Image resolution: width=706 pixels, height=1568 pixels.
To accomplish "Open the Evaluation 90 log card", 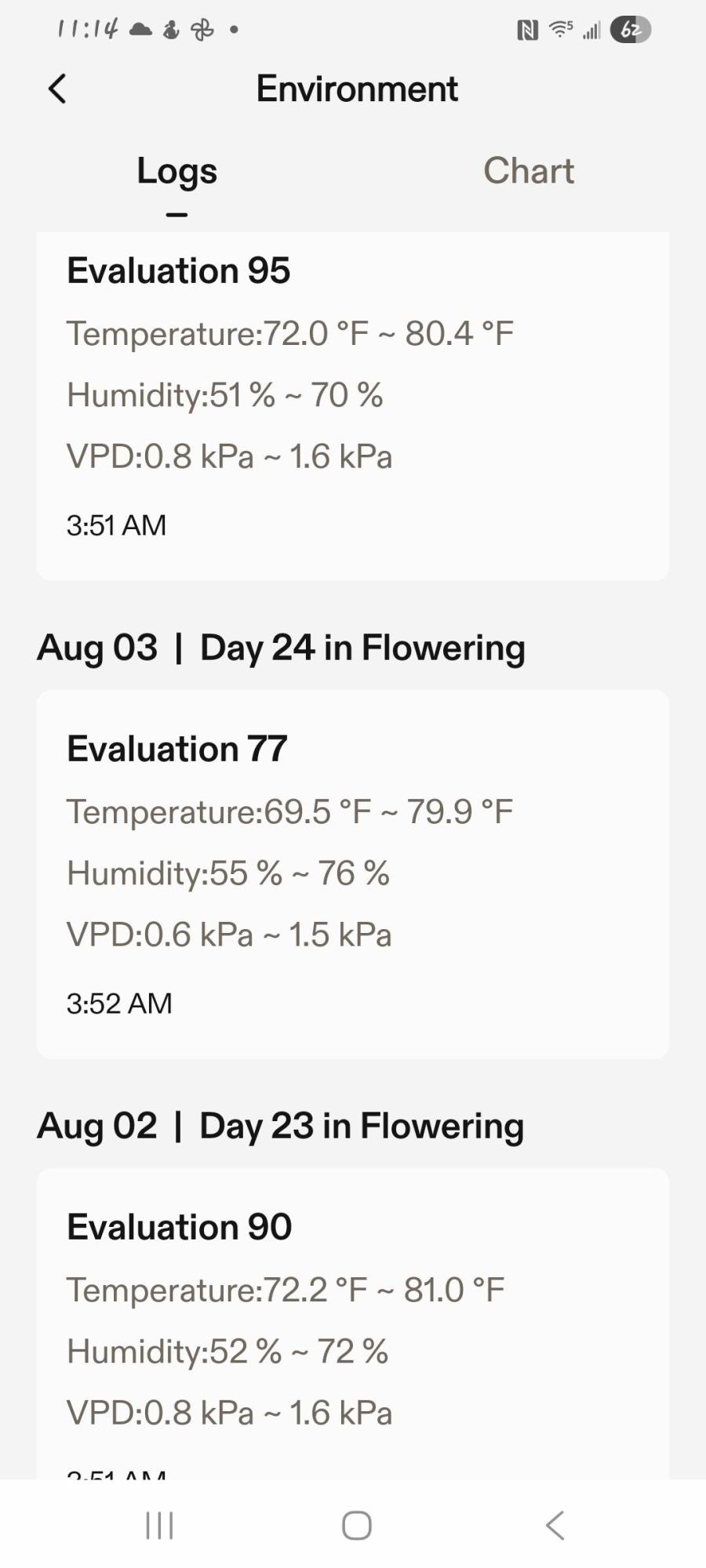I will coord(353,1323).
